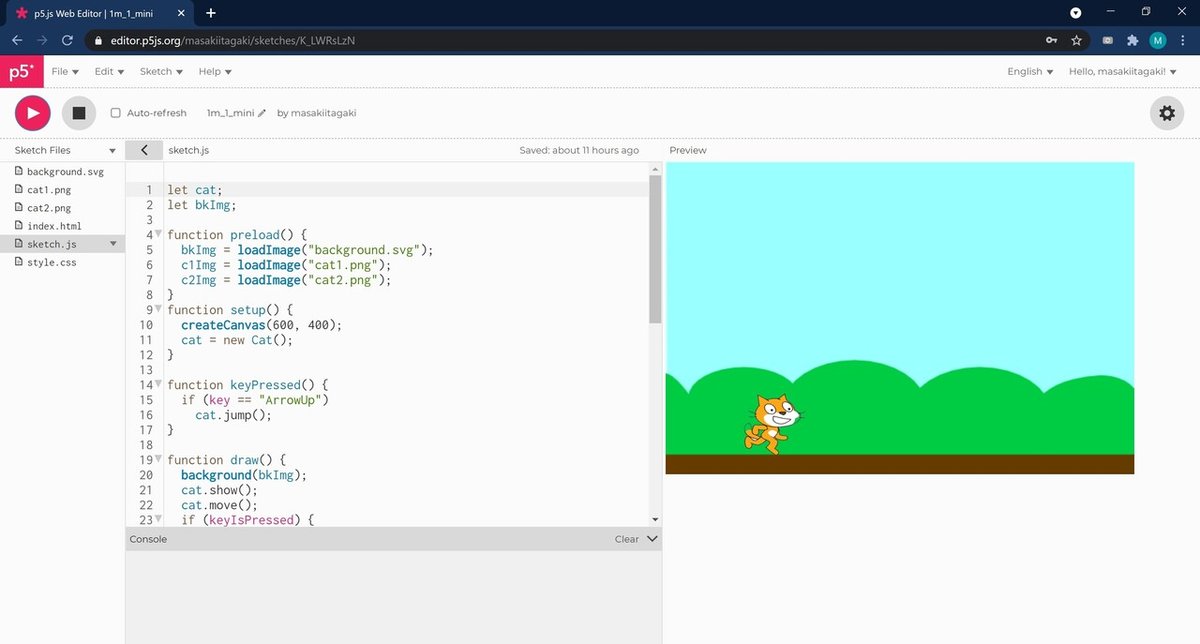The height and width of the screenshot is (644, 1200).
Task: Open the Edit menu
Action: (110, 72)
